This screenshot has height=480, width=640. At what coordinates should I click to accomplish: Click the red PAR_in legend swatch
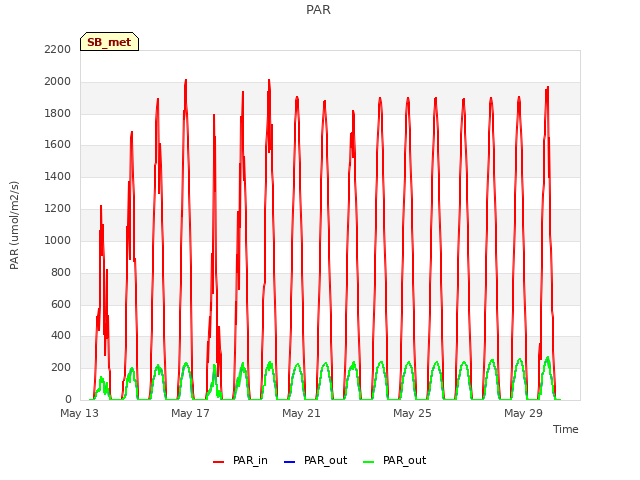218,462
